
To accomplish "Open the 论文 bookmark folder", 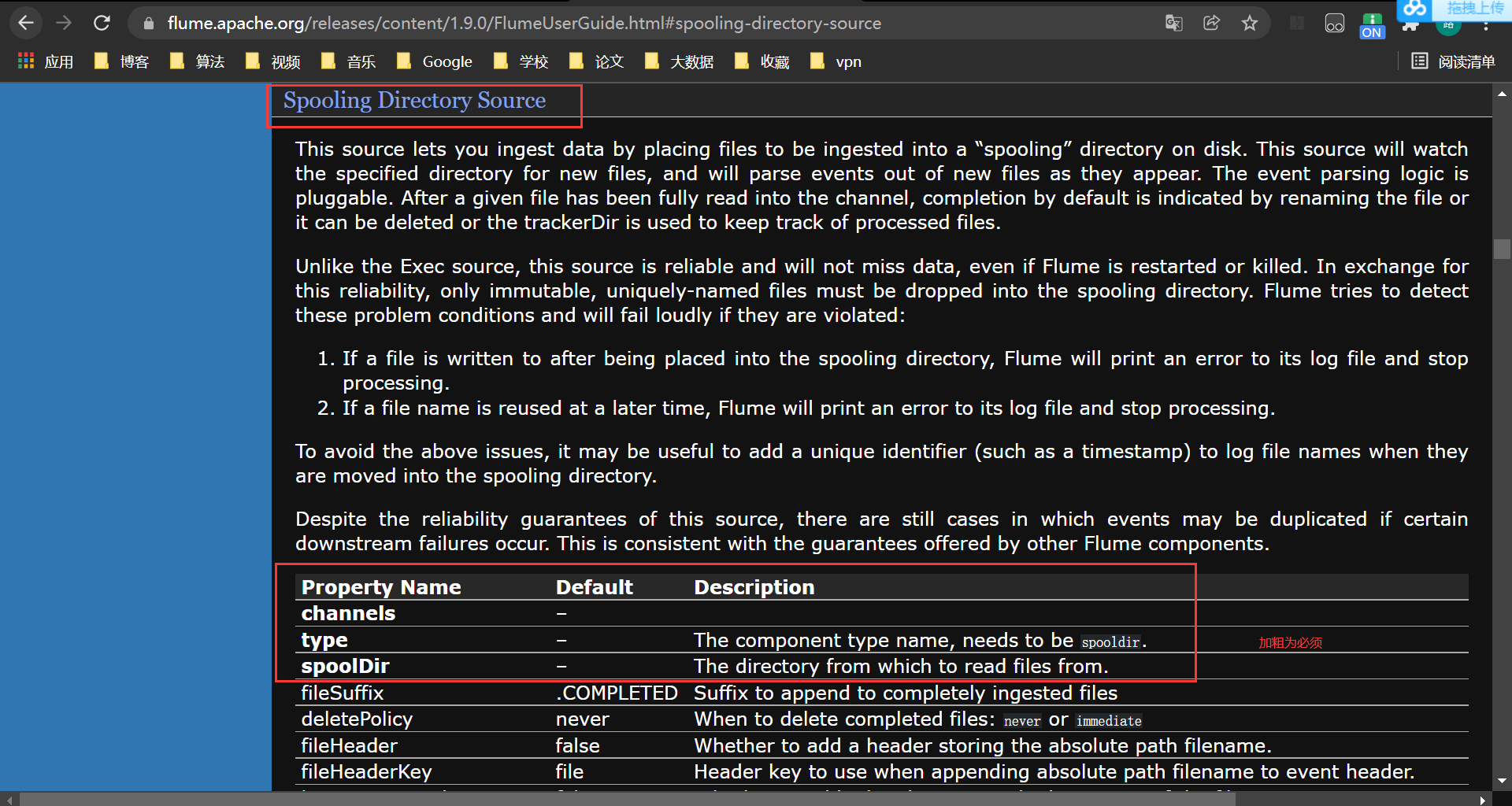I will point(596,61).
